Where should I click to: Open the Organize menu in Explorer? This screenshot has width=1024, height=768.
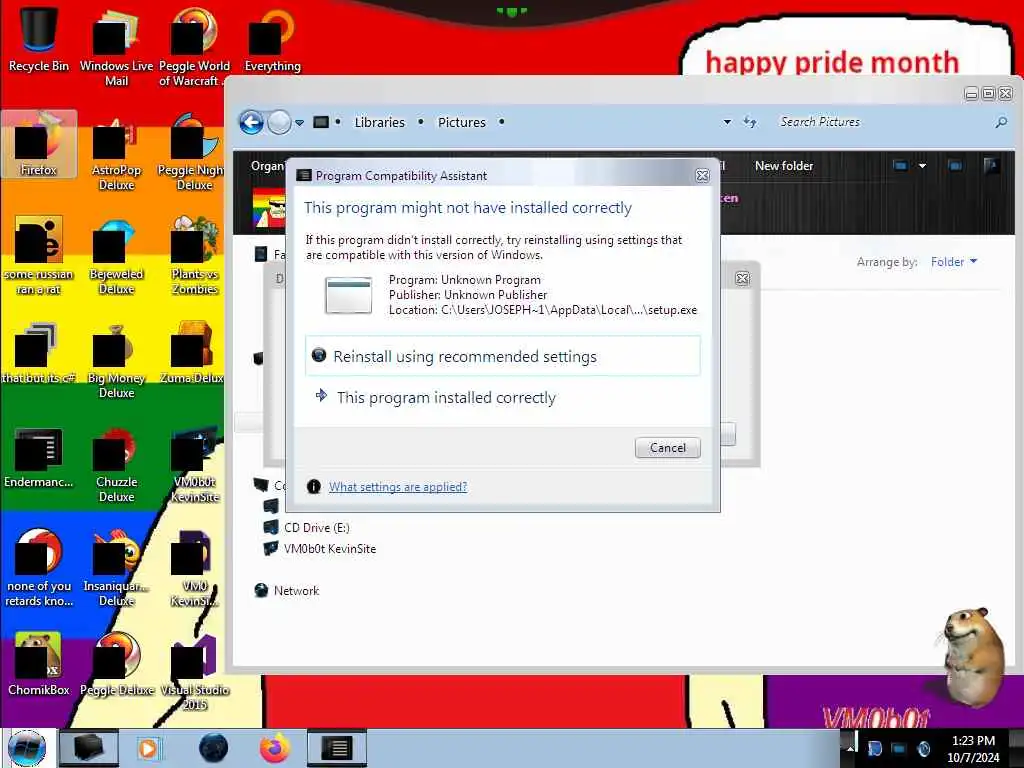point(268,166)
